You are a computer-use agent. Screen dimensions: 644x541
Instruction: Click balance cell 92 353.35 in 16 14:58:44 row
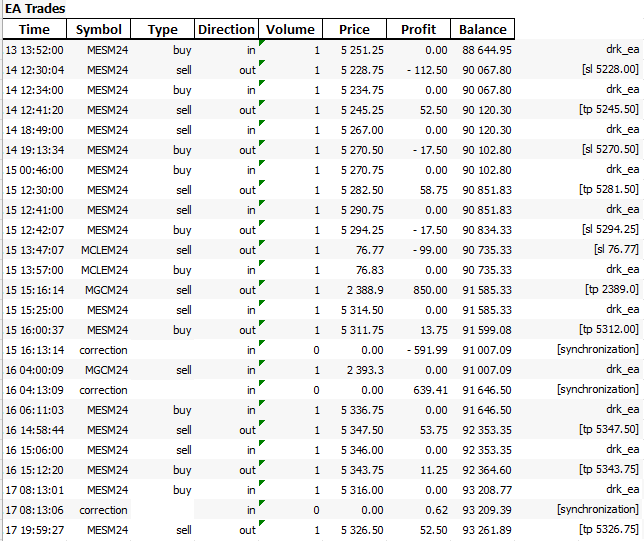pos(487,430)
